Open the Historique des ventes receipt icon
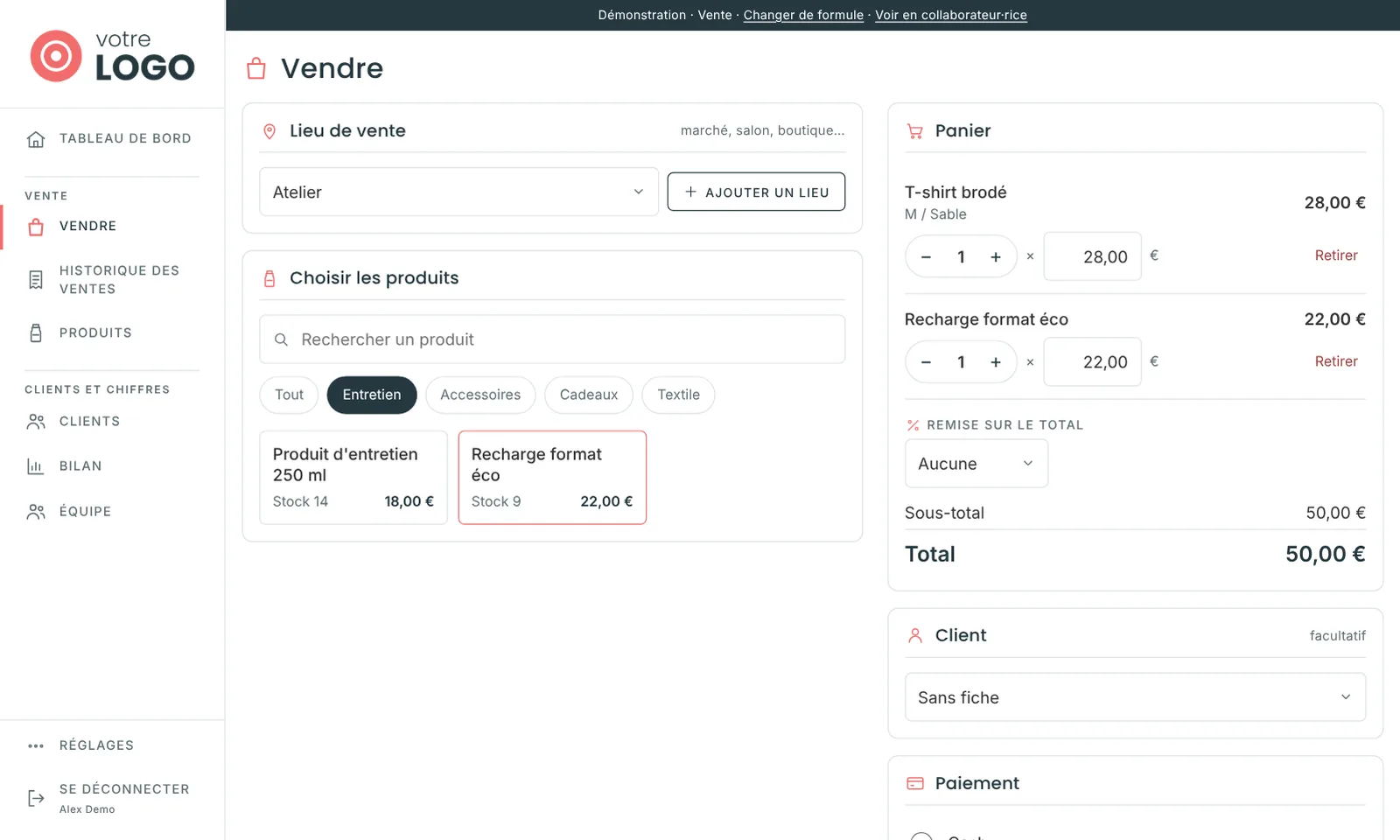This screenshot has height=840, width=1400. [x=36, y=280]
